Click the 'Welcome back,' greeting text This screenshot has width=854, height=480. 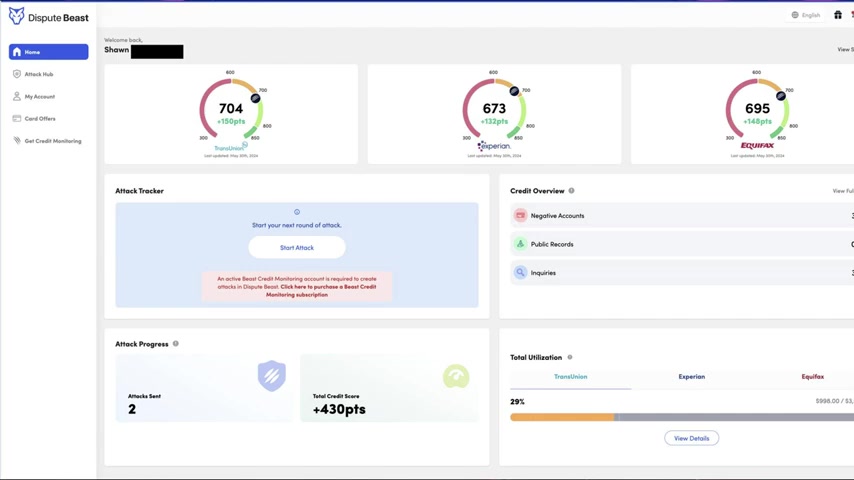pyautogui.click(x=123, y=40)
